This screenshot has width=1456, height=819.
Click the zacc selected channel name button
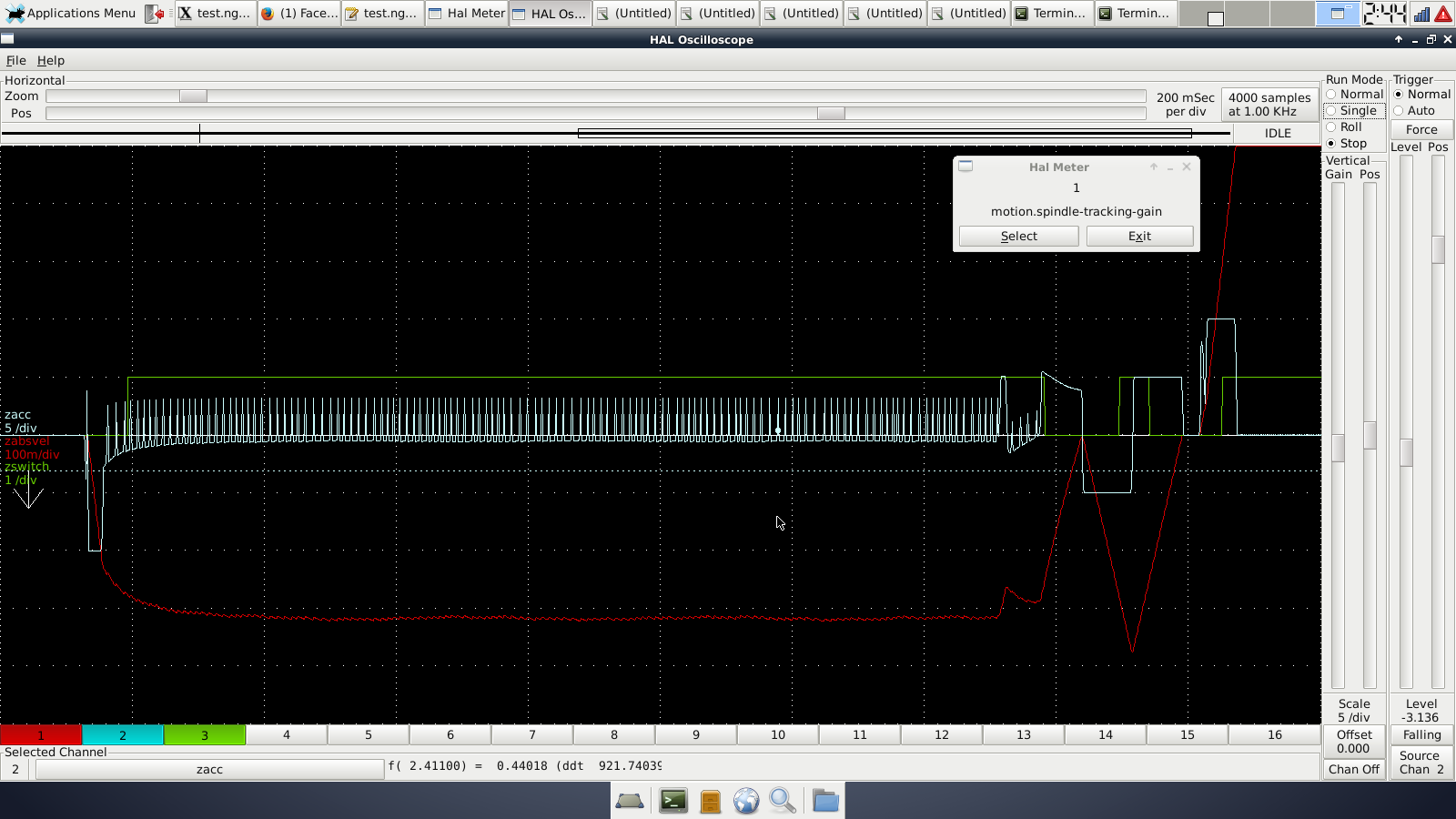tap(209, 769)
